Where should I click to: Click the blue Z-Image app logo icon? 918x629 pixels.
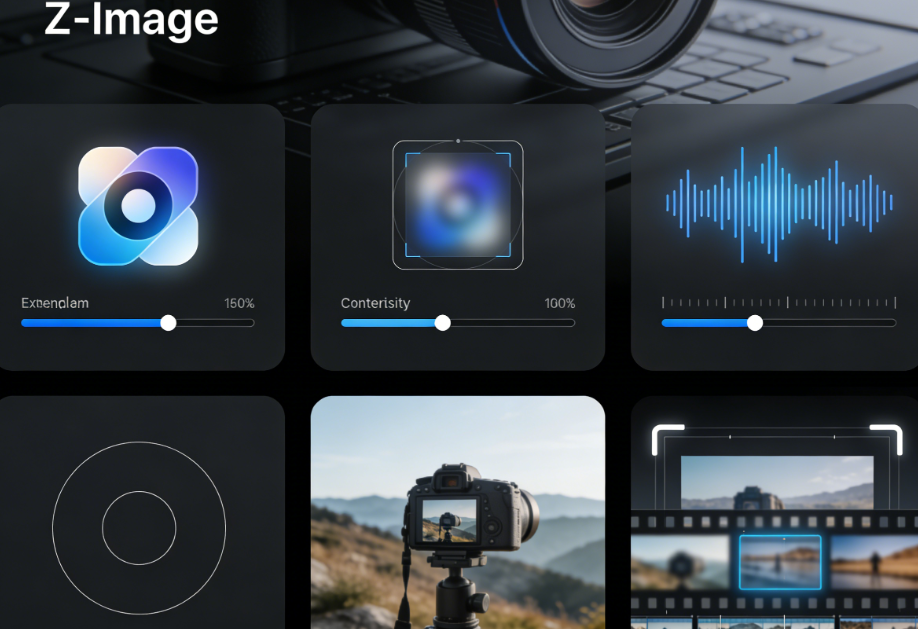[138, 206]
